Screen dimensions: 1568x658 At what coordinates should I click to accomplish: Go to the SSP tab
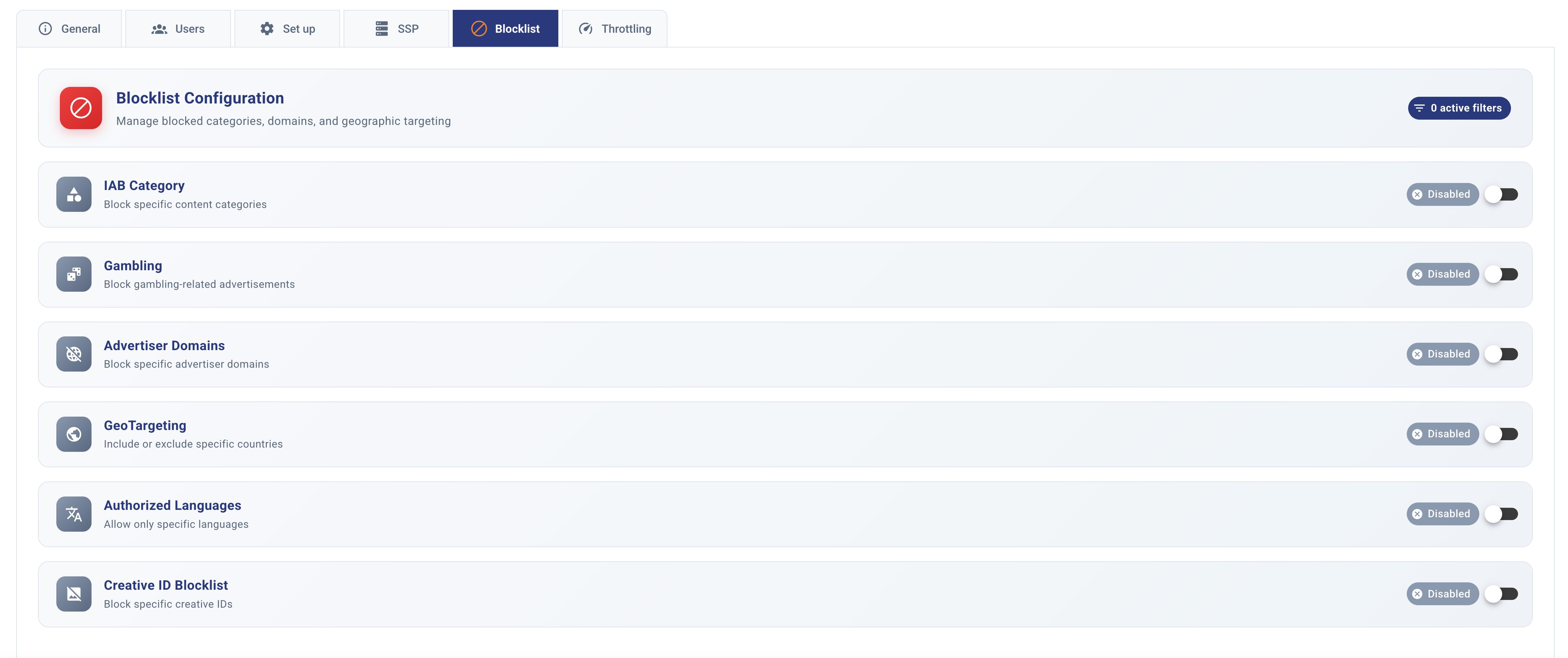(x=396, y=29)
